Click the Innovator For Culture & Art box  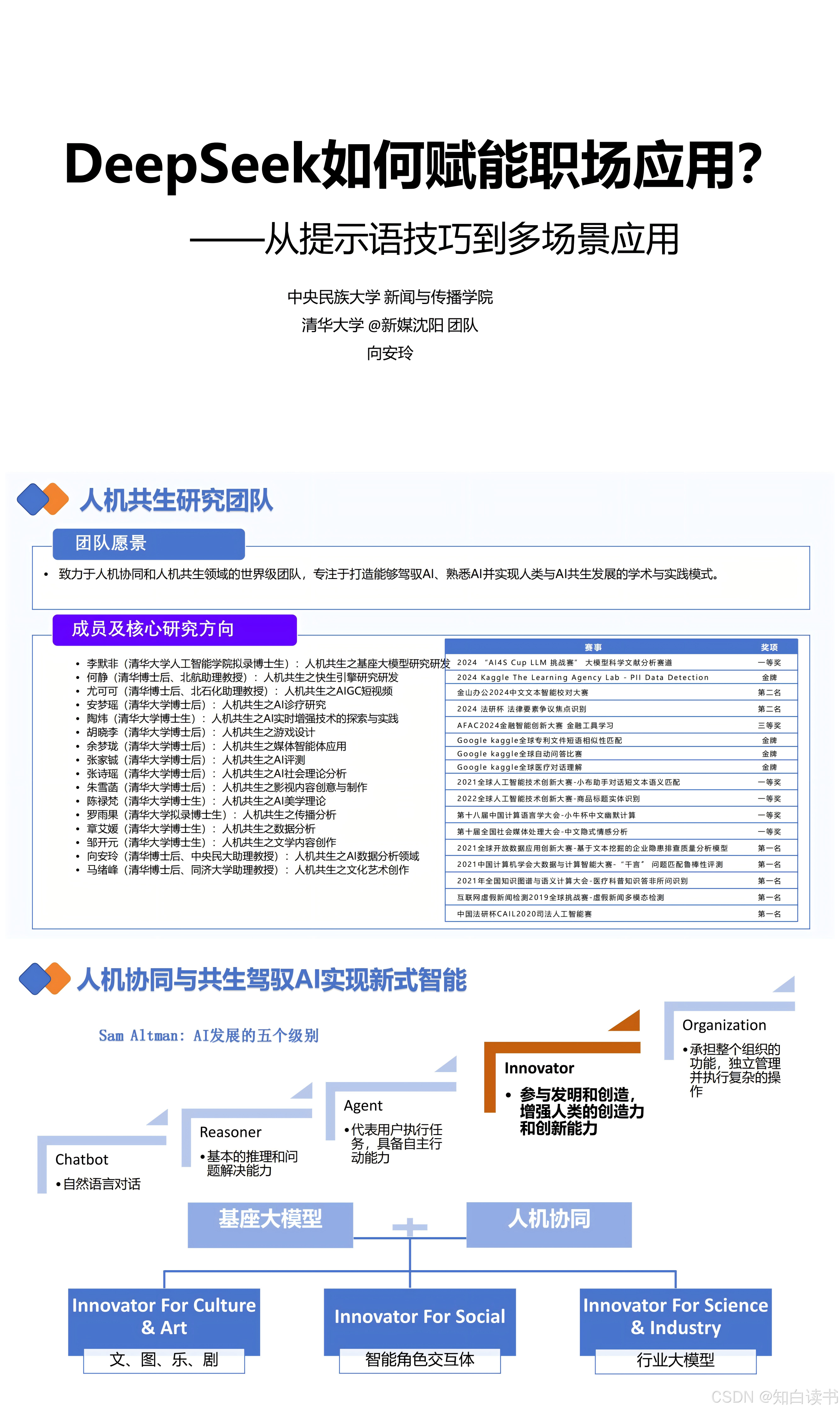coord(164,1317)
